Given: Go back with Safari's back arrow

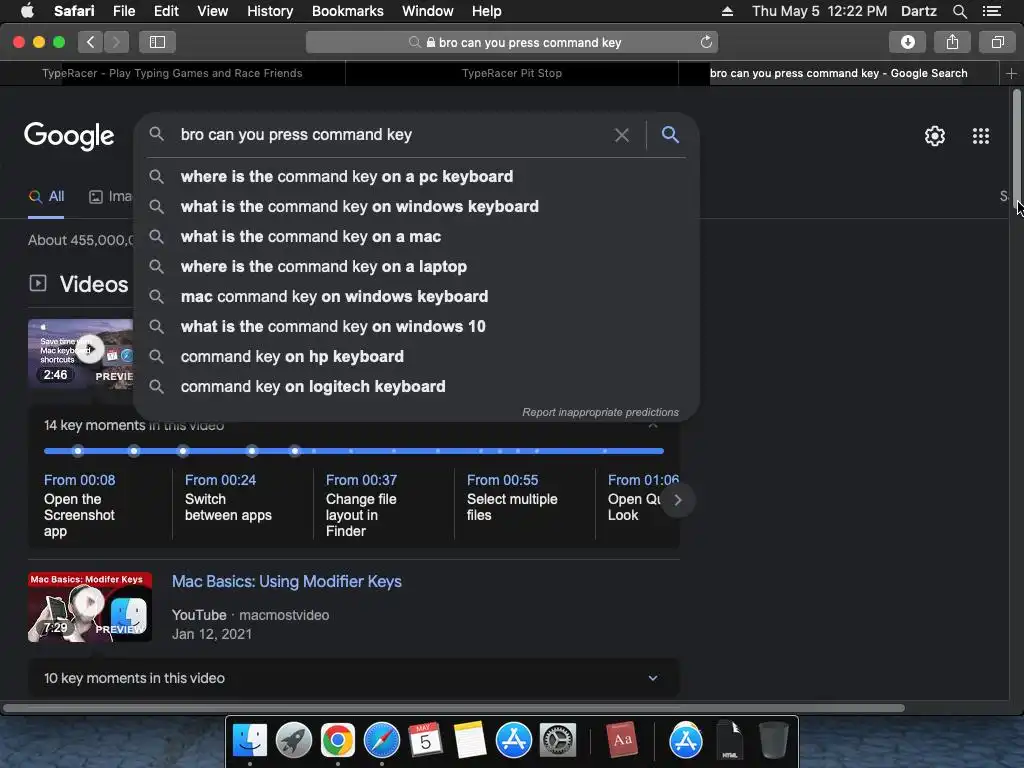Looking at the screenshot, I should [x=91, y=42].
